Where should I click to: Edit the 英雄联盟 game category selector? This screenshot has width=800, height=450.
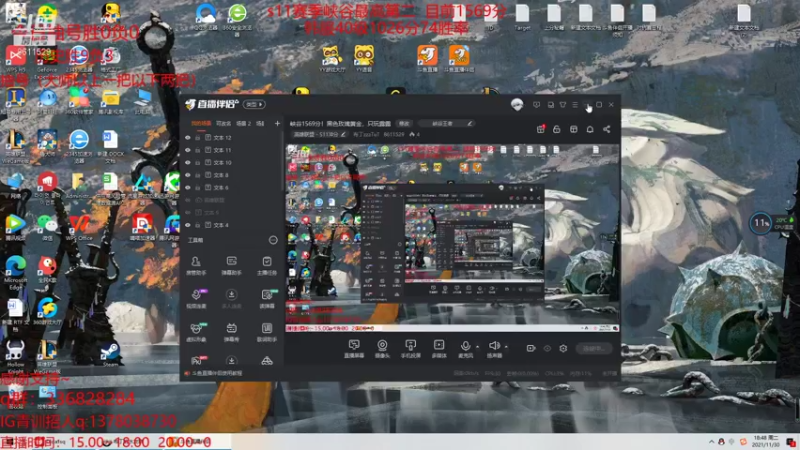319,135
